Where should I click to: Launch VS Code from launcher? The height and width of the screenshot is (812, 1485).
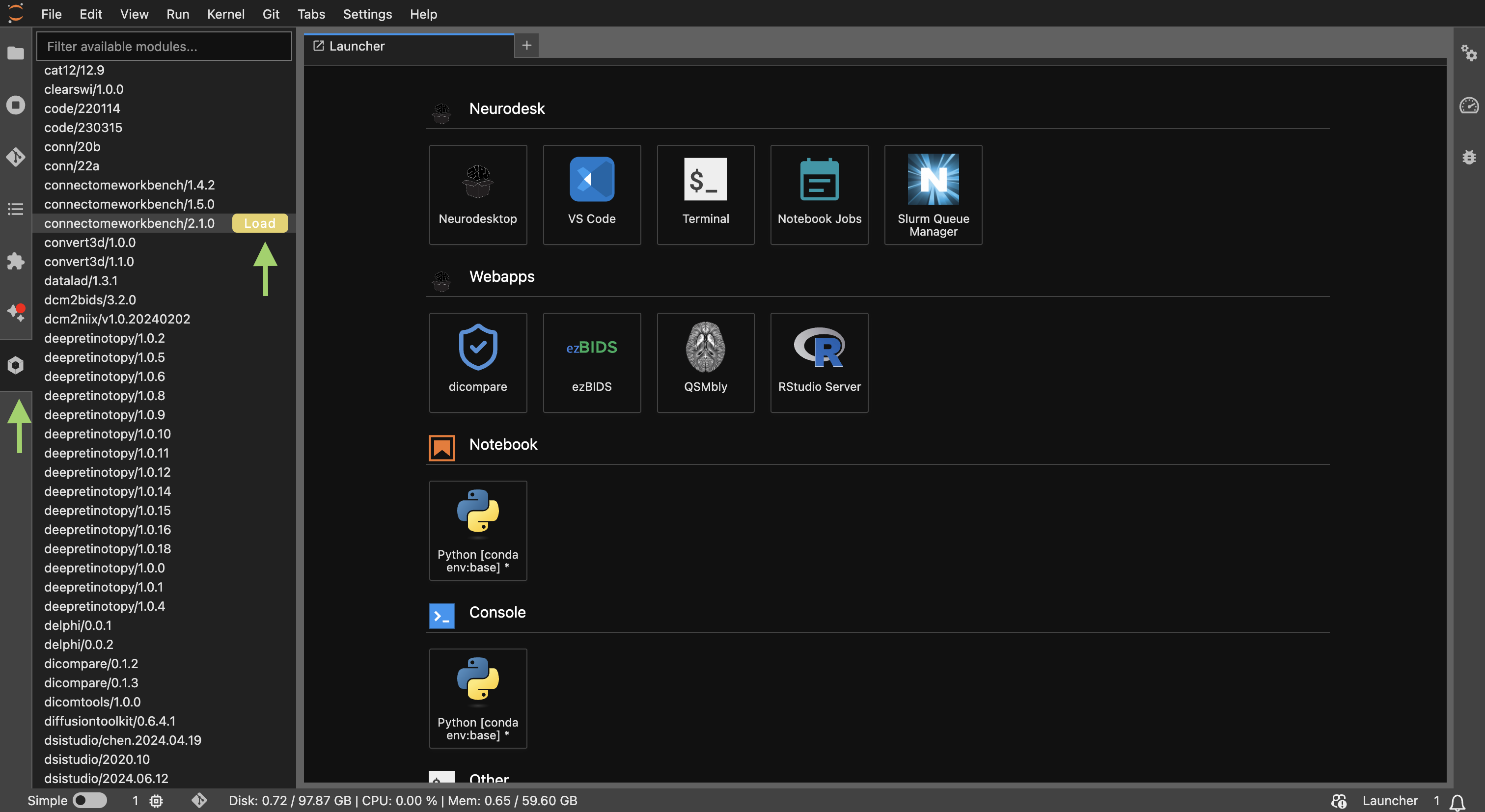591,195
